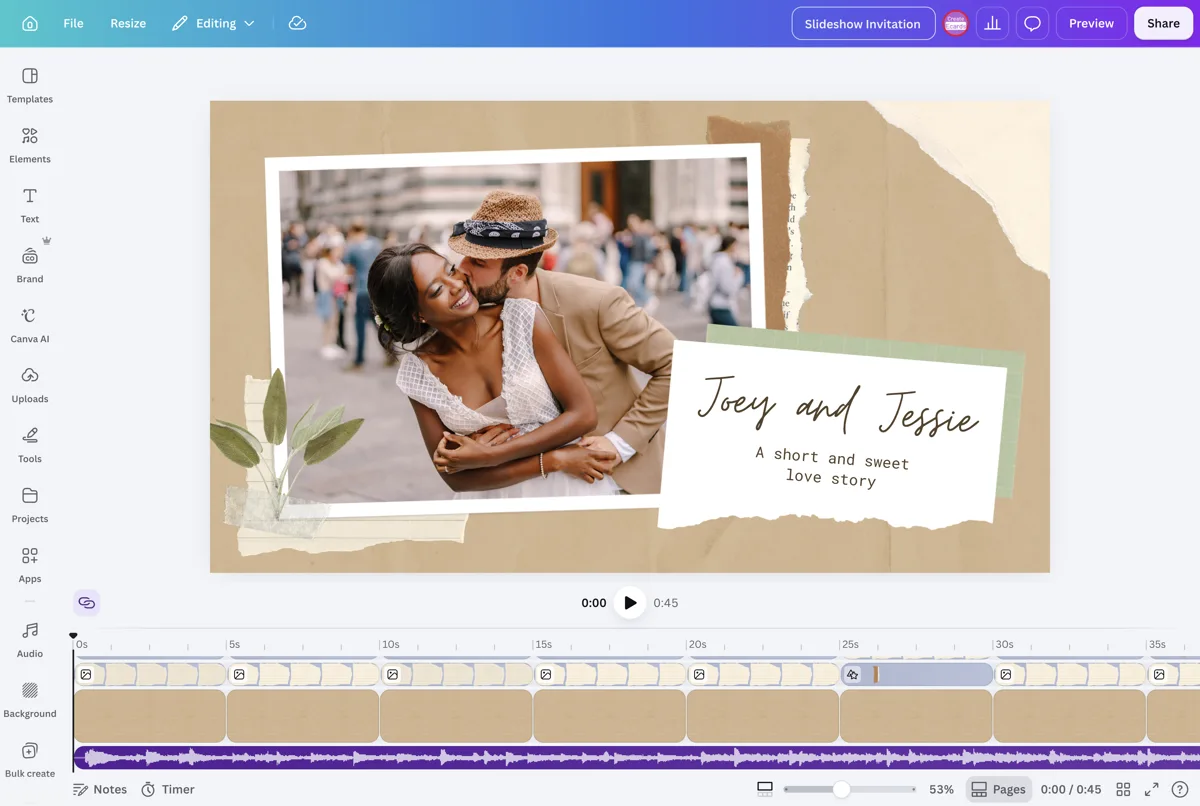The width and height of the screenshot is (1200, 806).
Task: Enter fullscreen with the expand arrows icon
Action: tap(1151, 789)
